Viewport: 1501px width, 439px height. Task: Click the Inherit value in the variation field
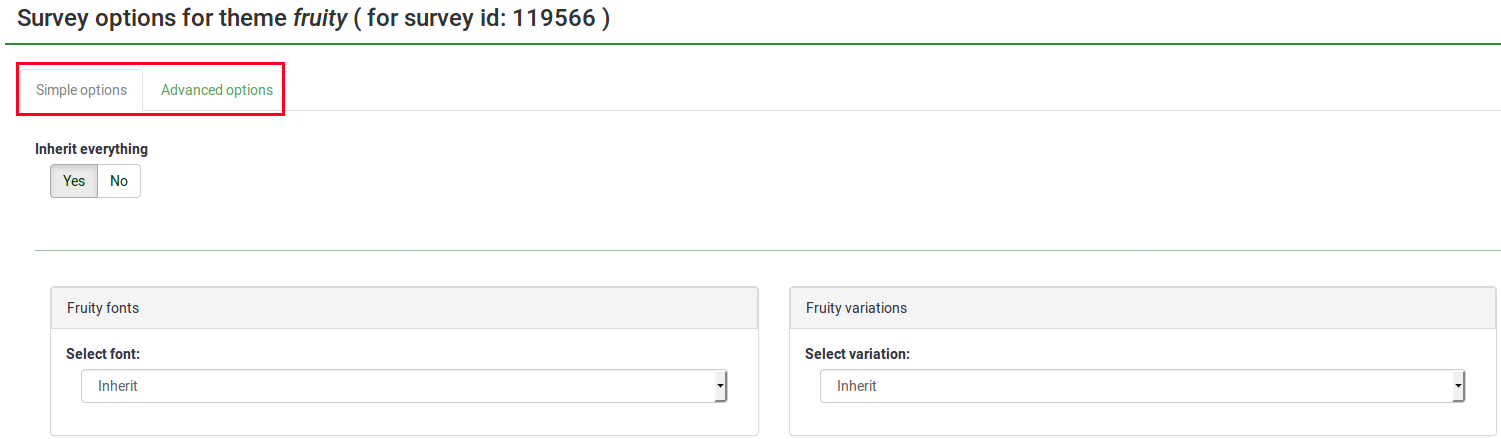857,386
